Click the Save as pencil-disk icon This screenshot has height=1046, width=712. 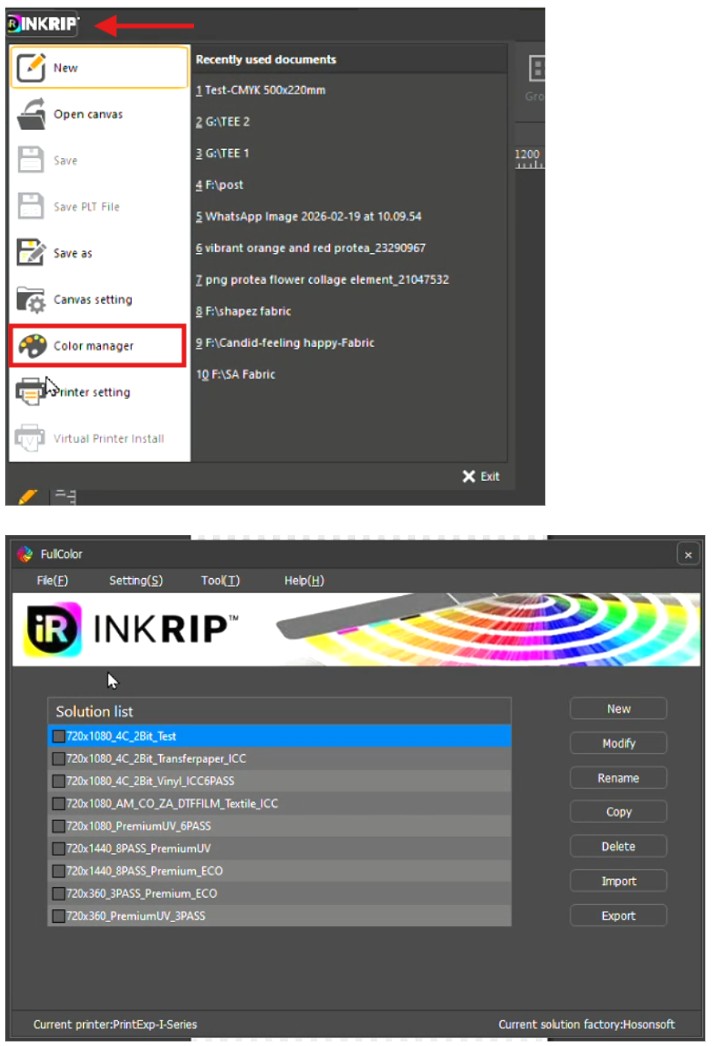tap(31, 253)
